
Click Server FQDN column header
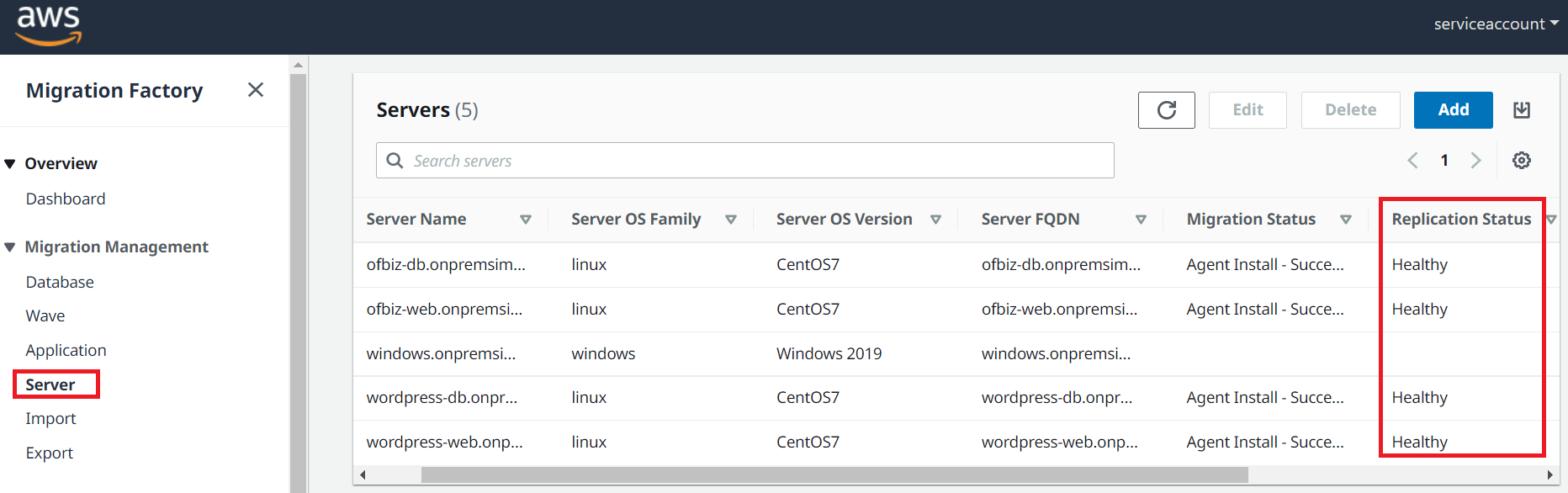[1030, 219]
